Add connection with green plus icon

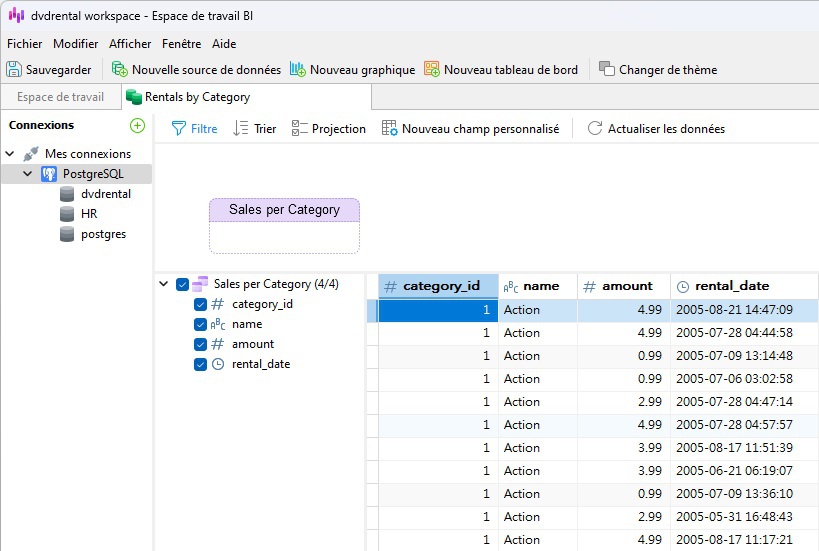point(137,125)
